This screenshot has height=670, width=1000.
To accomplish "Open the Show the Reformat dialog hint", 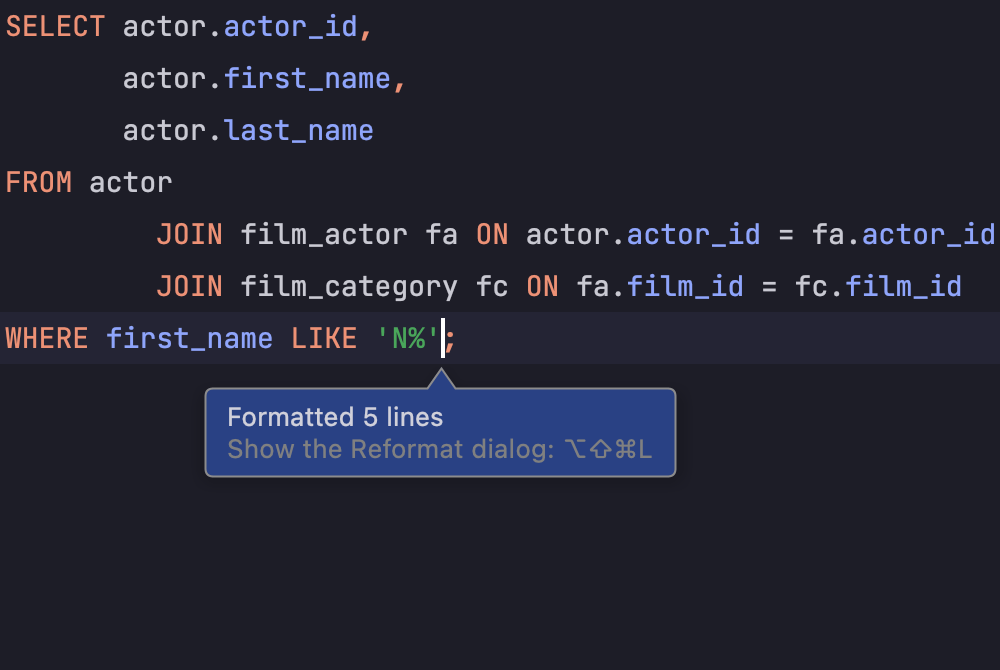I will (x=439, y=449).
